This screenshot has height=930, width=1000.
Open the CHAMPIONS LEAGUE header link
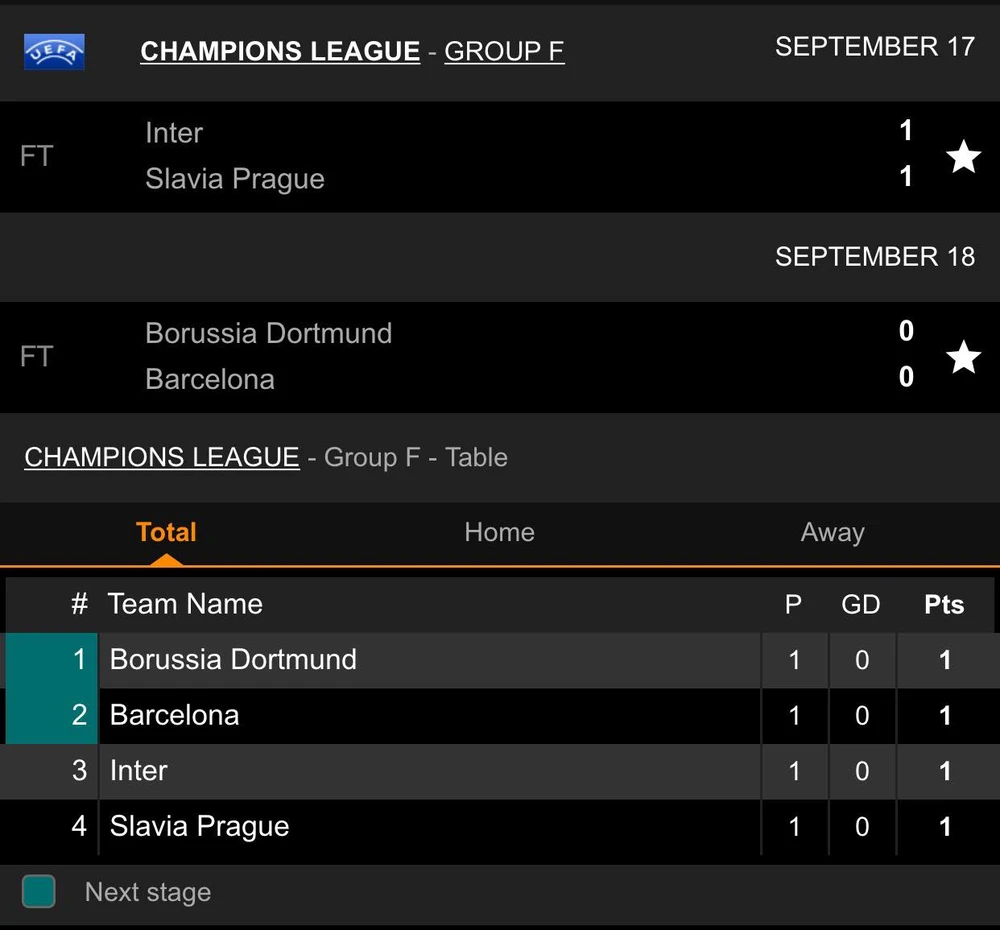[280, 51]
